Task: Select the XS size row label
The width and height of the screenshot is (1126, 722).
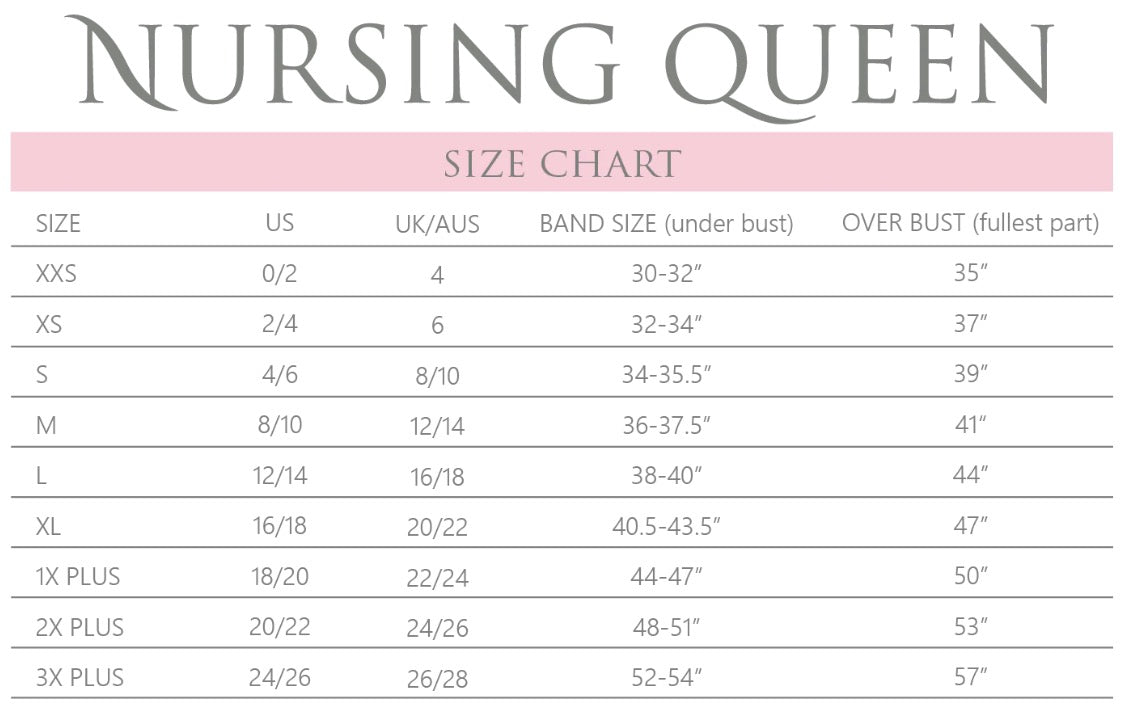Action: point(50,324)
